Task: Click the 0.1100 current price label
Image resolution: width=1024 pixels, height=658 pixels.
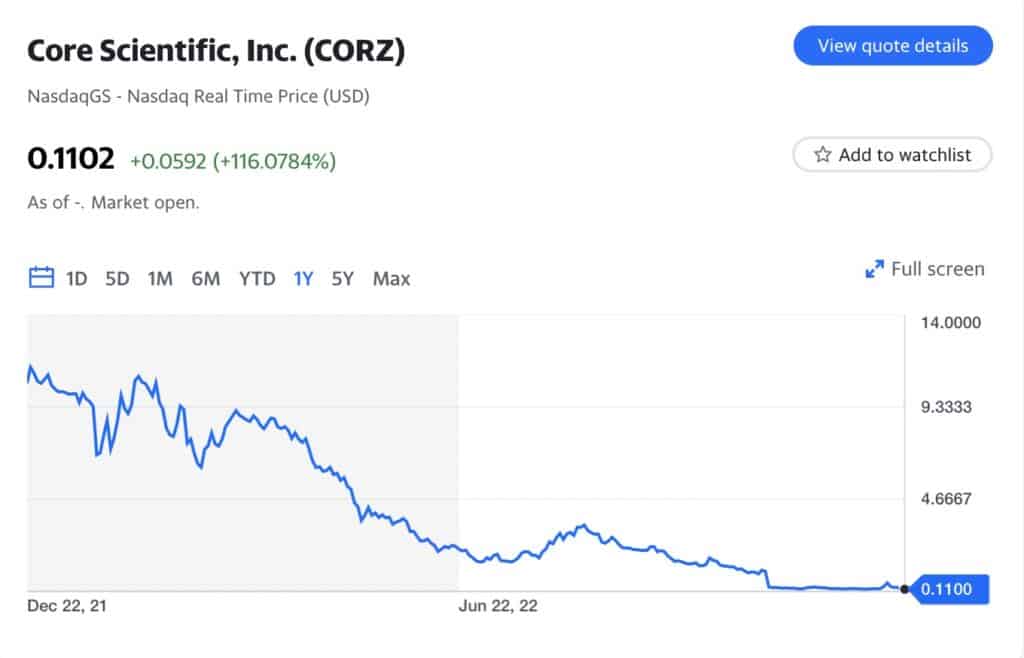Action: tap(946, 590)
